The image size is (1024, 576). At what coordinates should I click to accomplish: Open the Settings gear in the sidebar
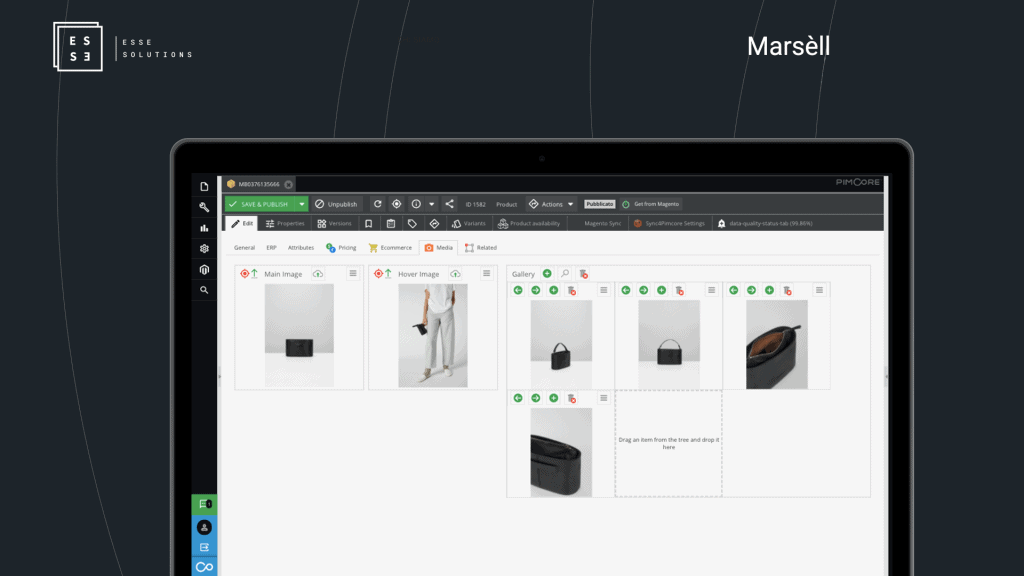pyautogui.click(x=204, y=249)
